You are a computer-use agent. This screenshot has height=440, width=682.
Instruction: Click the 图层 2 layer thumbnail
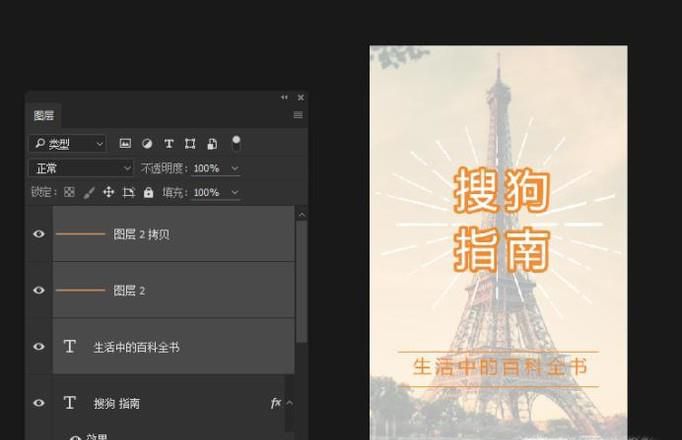pyautogui.click(x=80, y=290)
